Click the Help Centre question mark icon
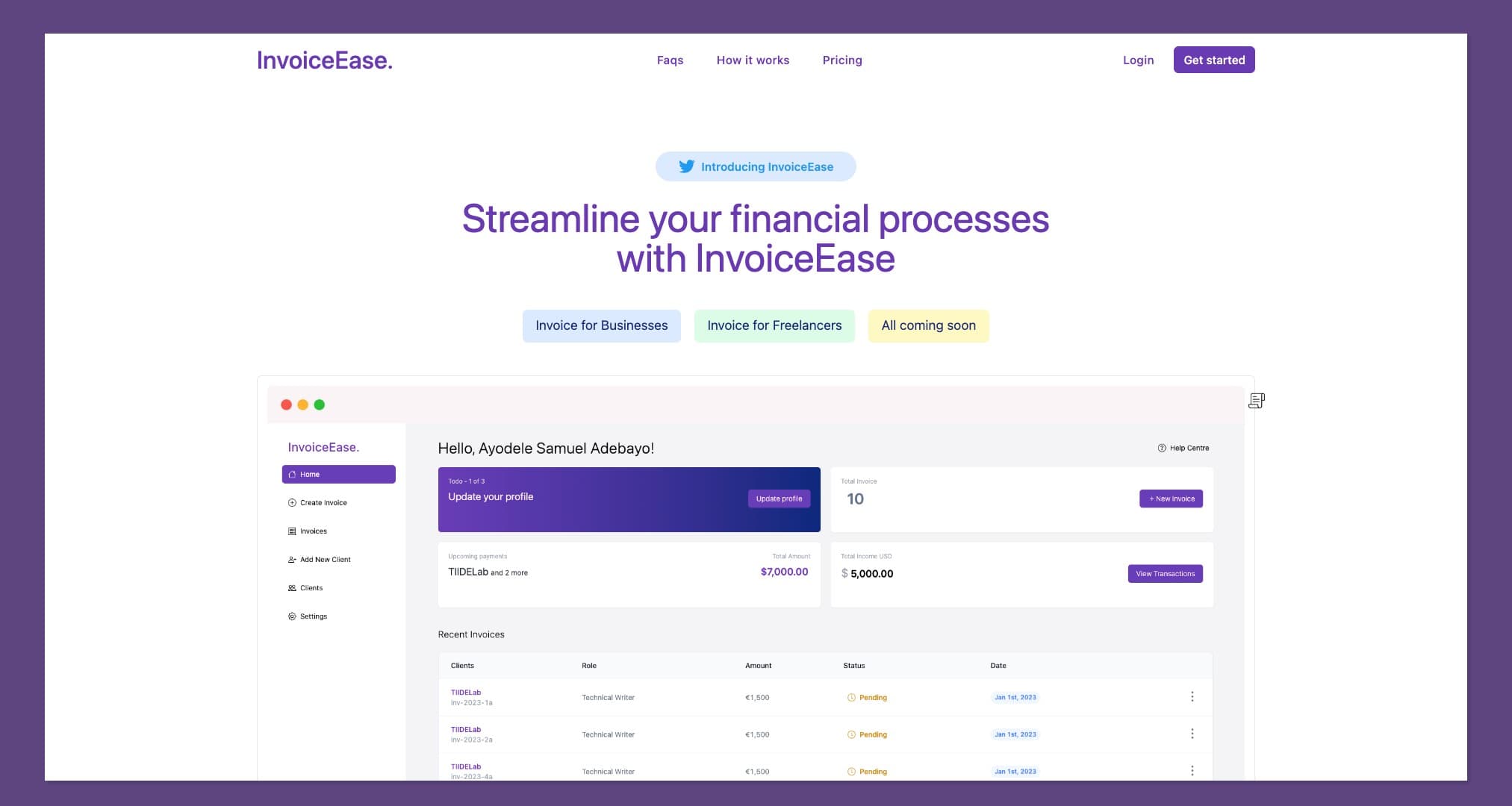 [1160, 448]
